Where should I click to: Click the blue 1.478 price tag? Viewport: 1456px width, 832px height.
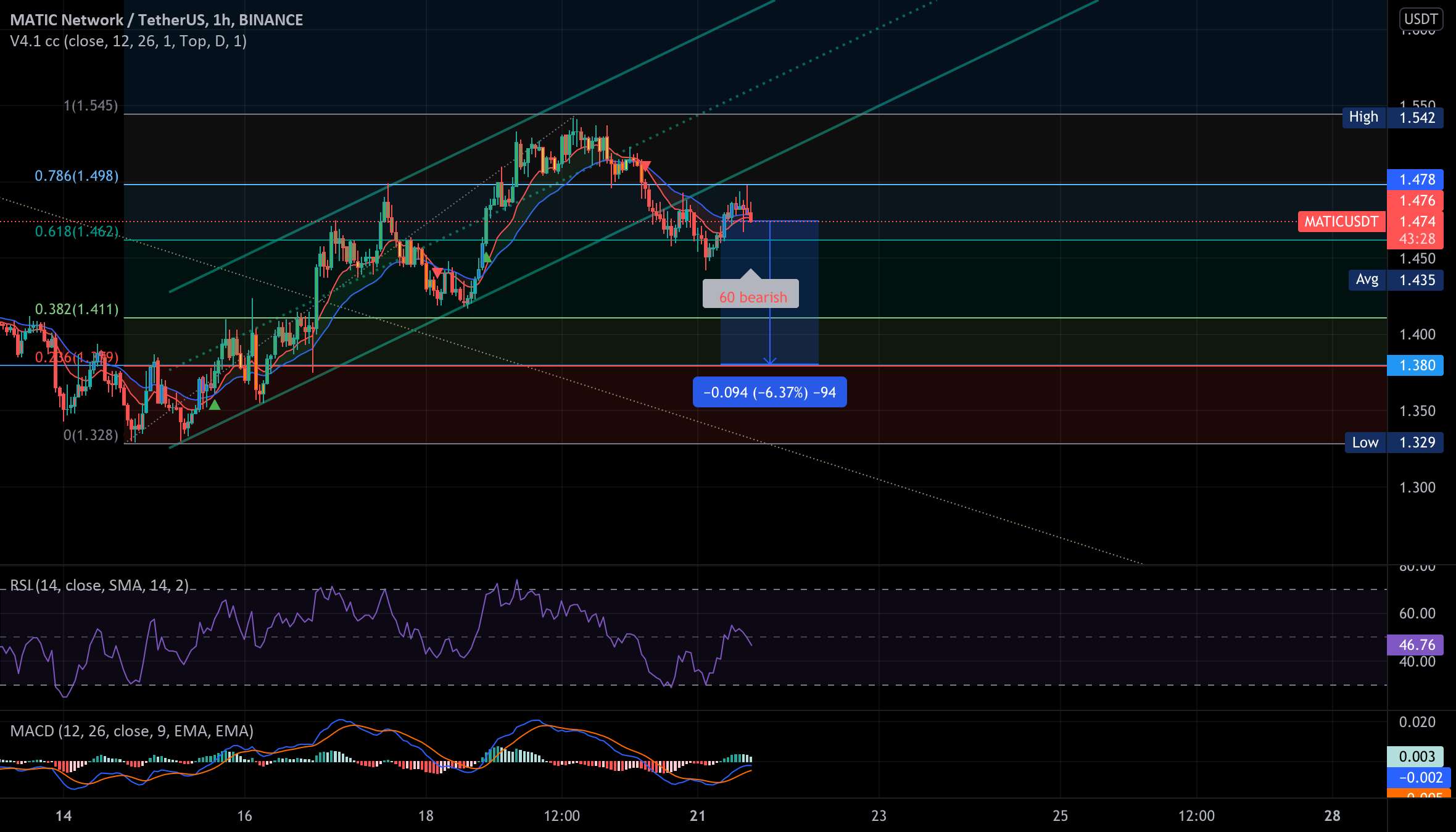tap(1415, 180)
